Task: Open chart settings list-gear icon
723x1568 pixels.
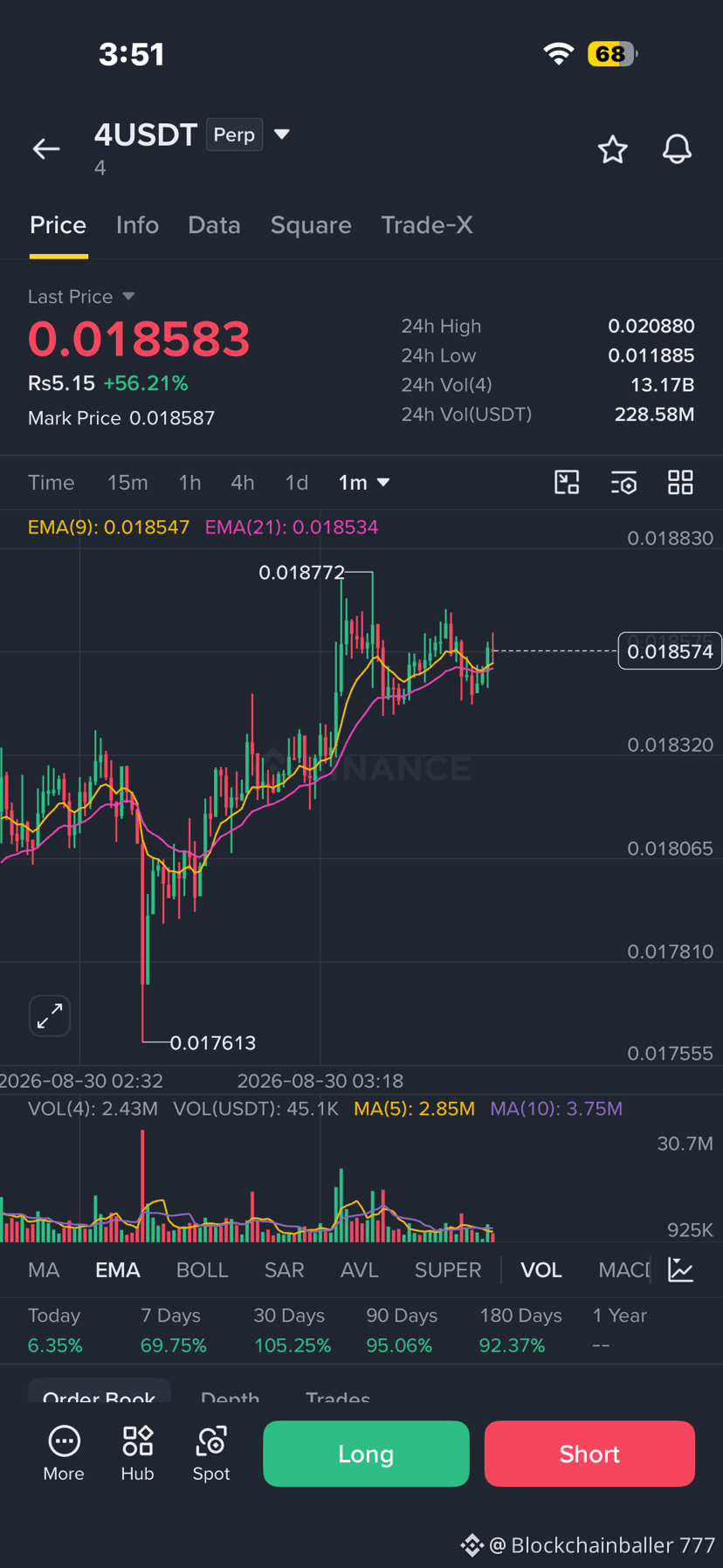Action: (x=623, y=482)
